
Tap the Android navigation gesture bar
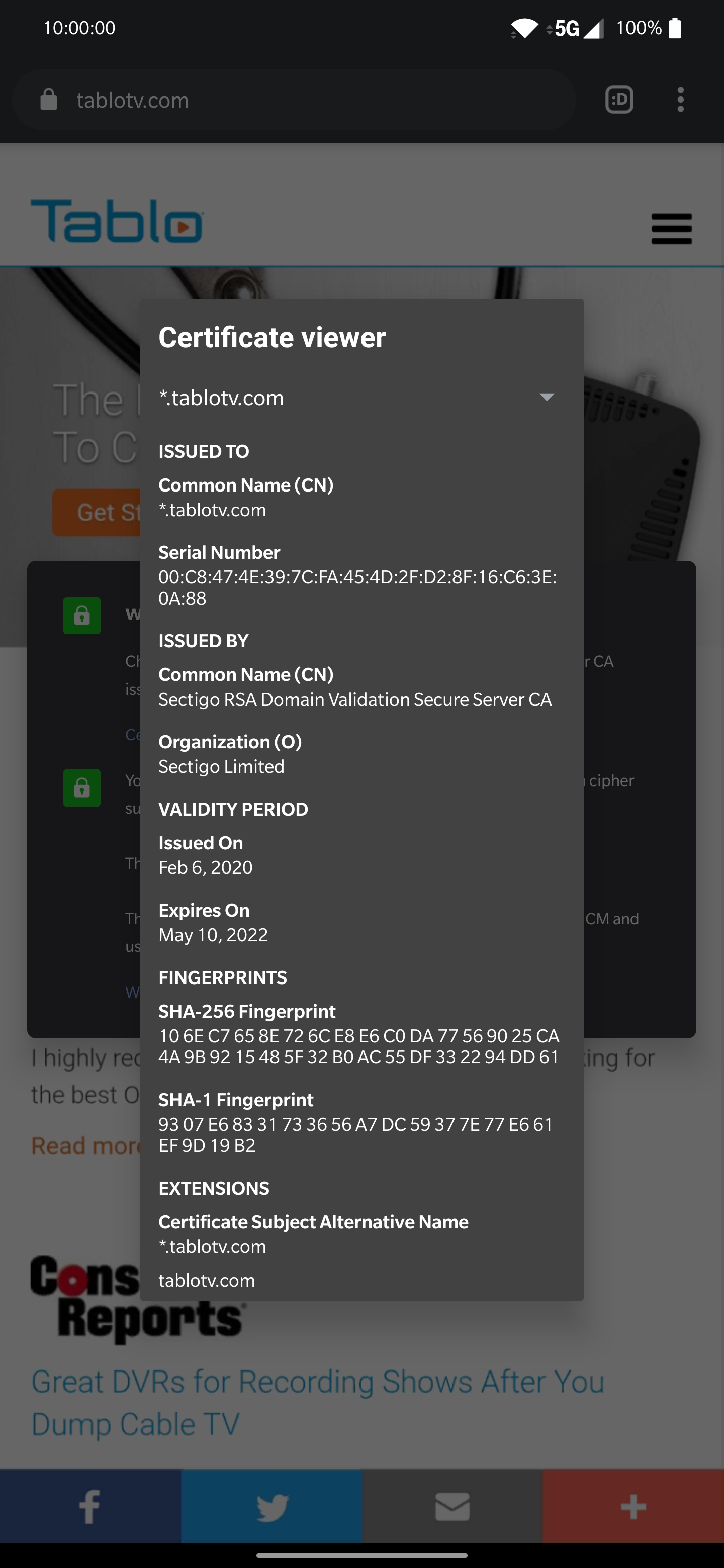coord(361,1556)
